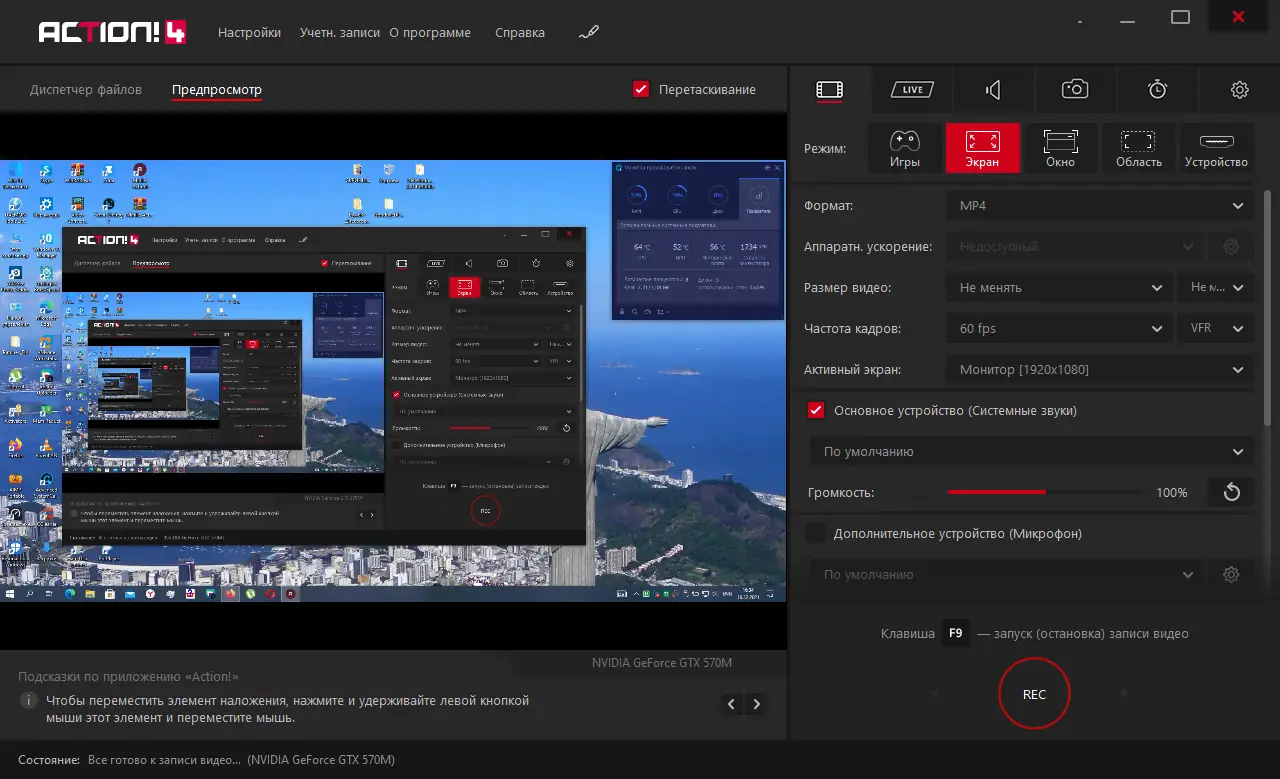Enable Дополнительное устройство (Микрофон) checkbox
This screenshot has width=1280, height=779.
point(816,533)
